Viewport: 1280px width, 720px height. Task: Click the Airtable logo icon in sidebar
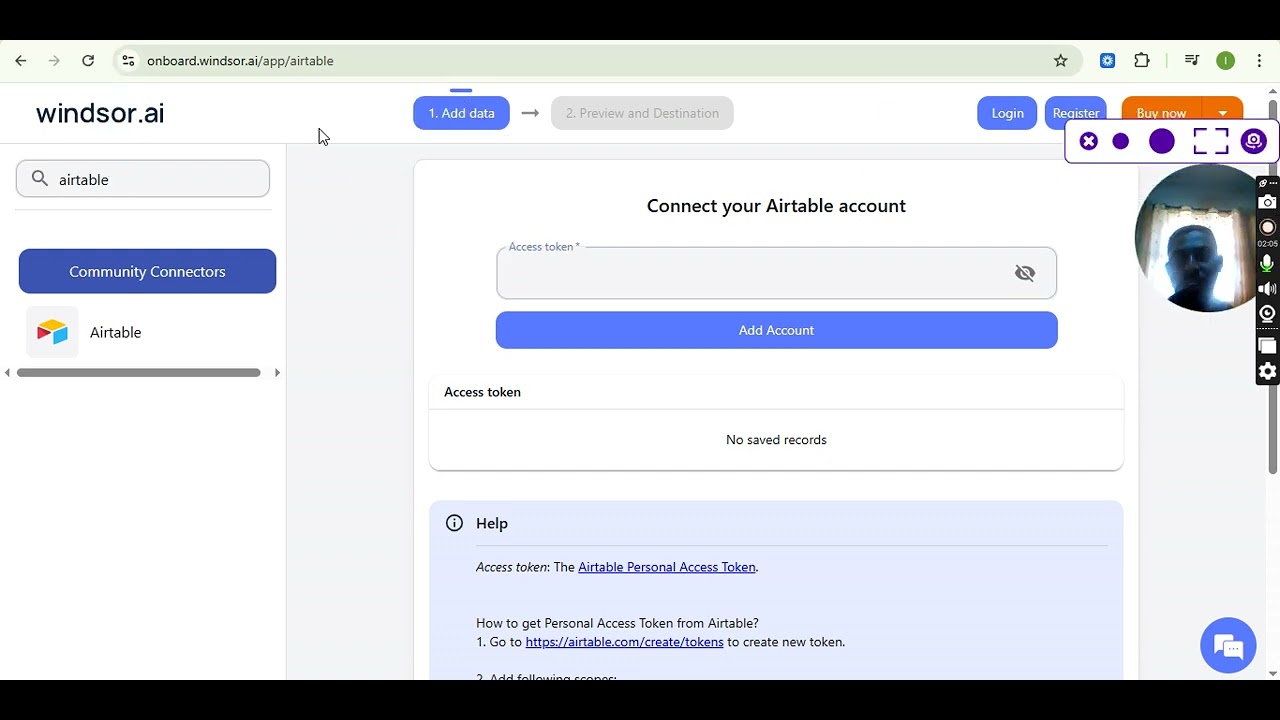52,332
